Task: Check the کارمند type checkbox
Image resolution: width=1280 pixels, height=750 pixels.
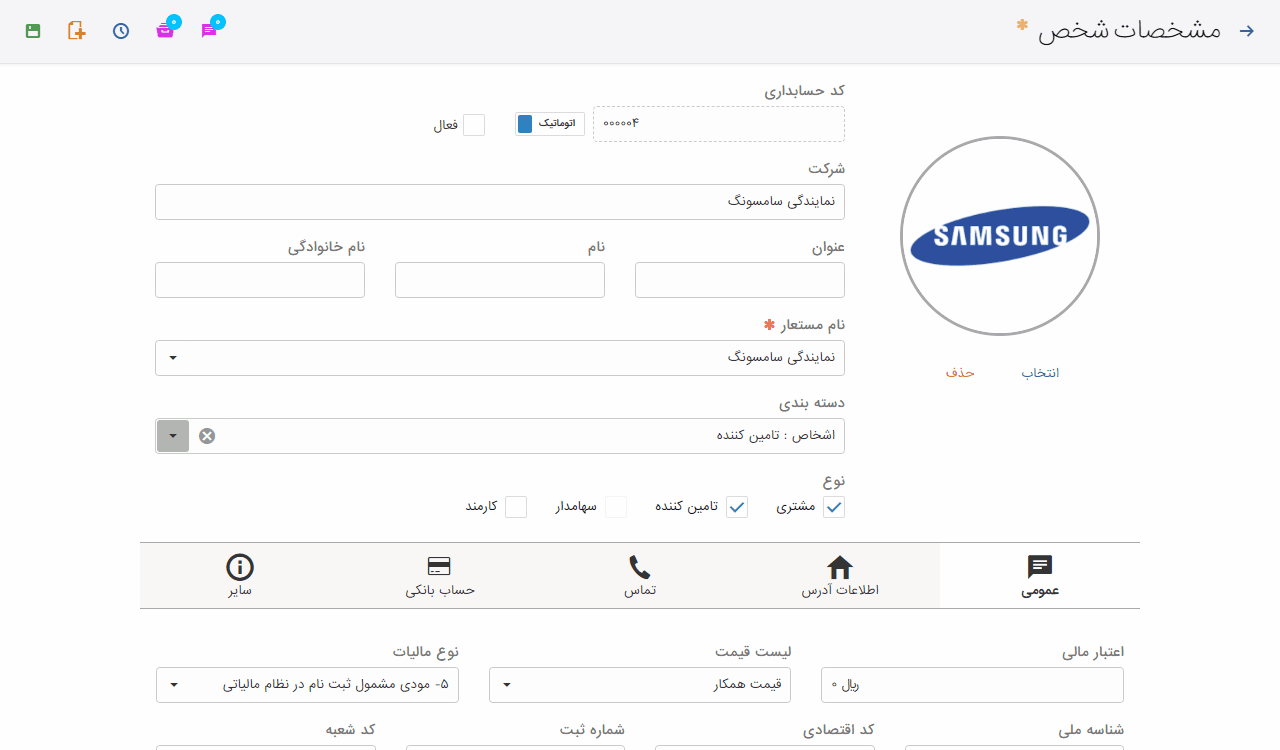Action: pyautogui.click(x=516, y=507)
